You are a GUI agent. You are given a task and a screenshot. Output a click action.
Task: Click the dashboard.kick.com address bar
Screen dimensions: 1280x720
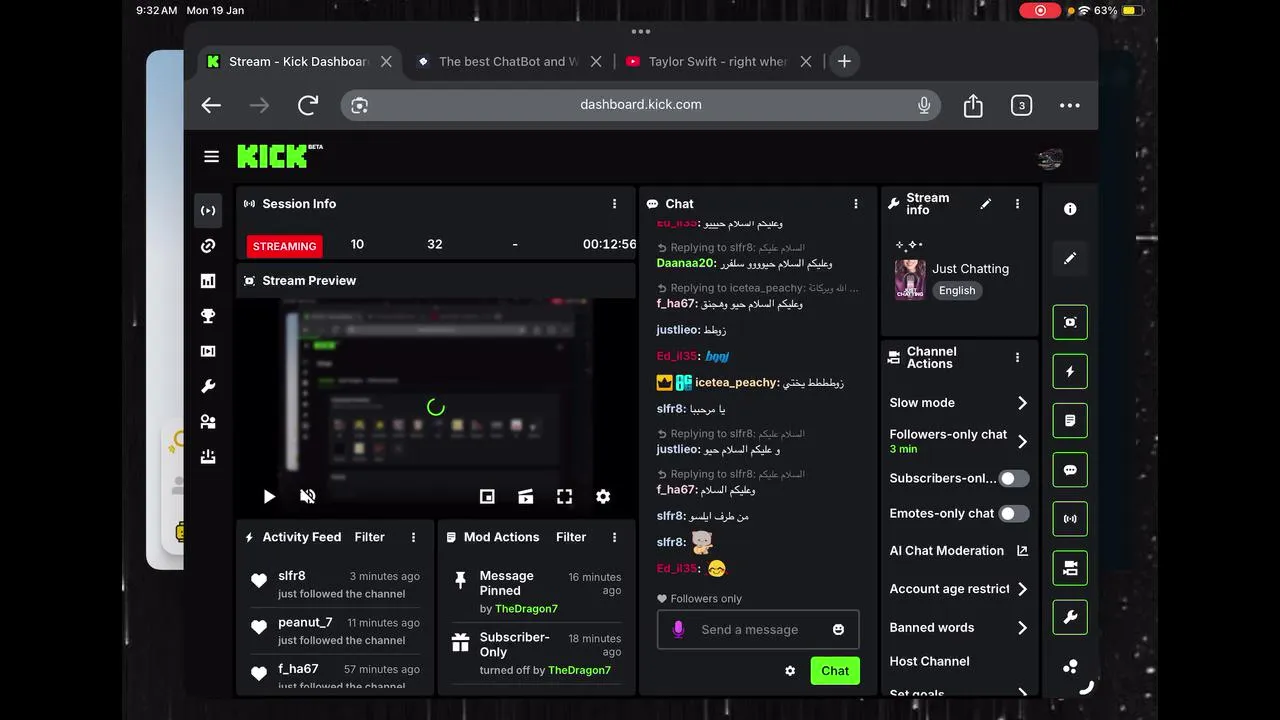pos(641,105)
